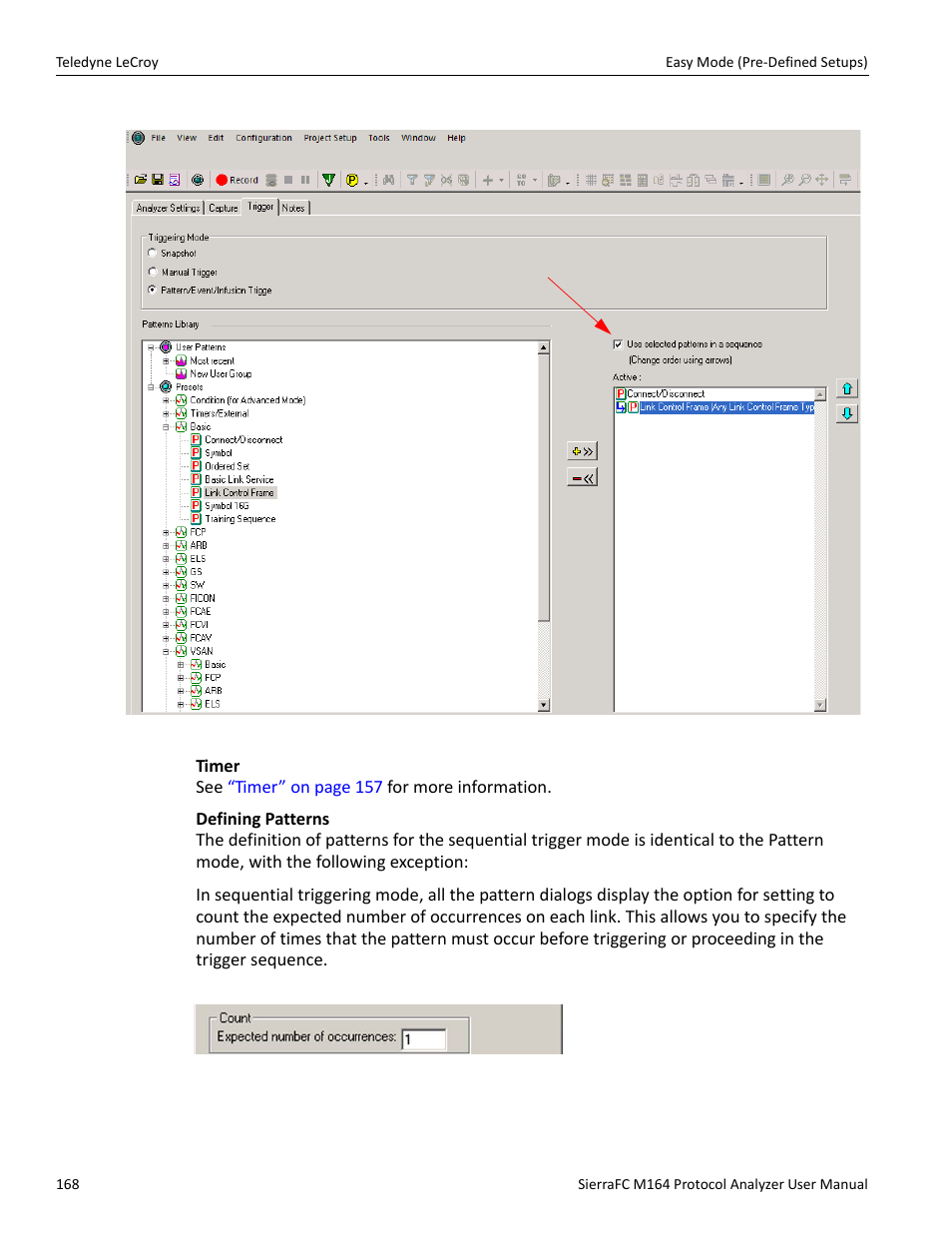Screen dimensions: 952x1233
Task: Click the Go To toolbar icon
Action: [521, 180]
